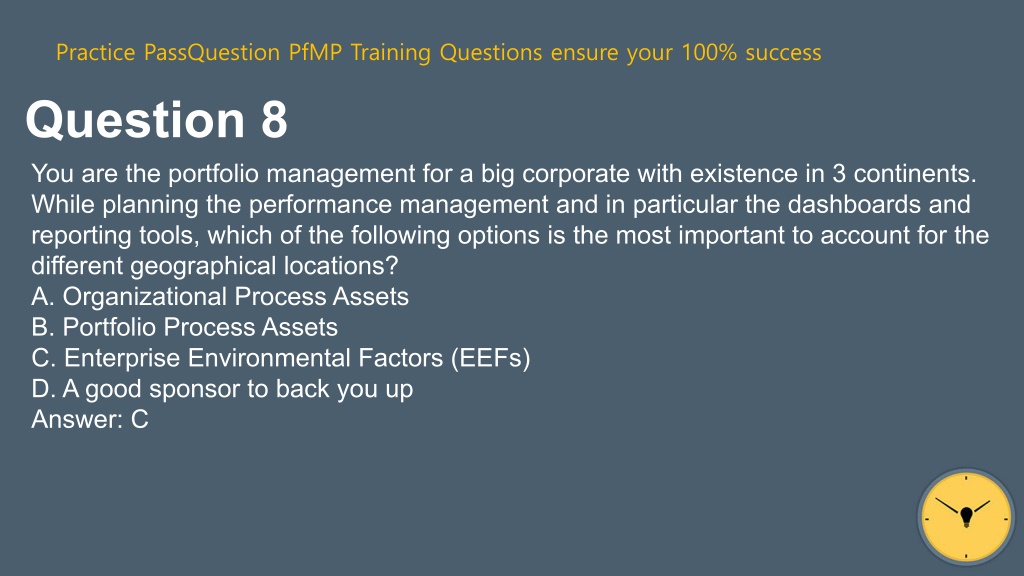Click the lightbulb in the clock center
The height and width of the screenshot is (576, 1024).
(967, 517)
